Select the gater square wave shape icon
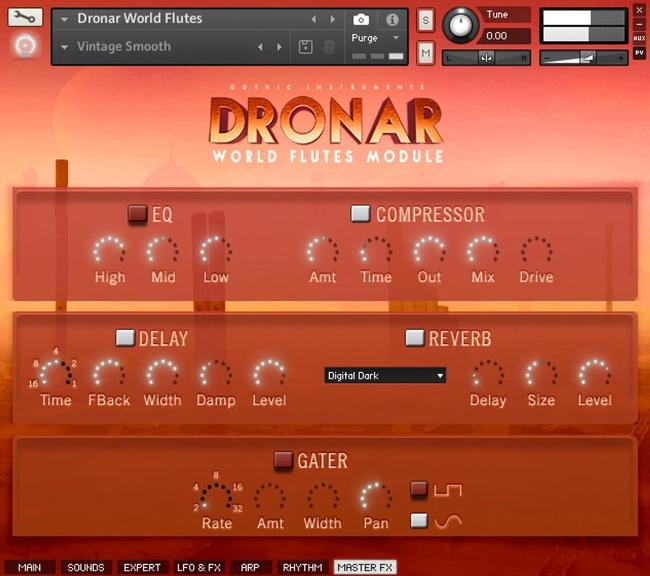 (x=448, y=490)
